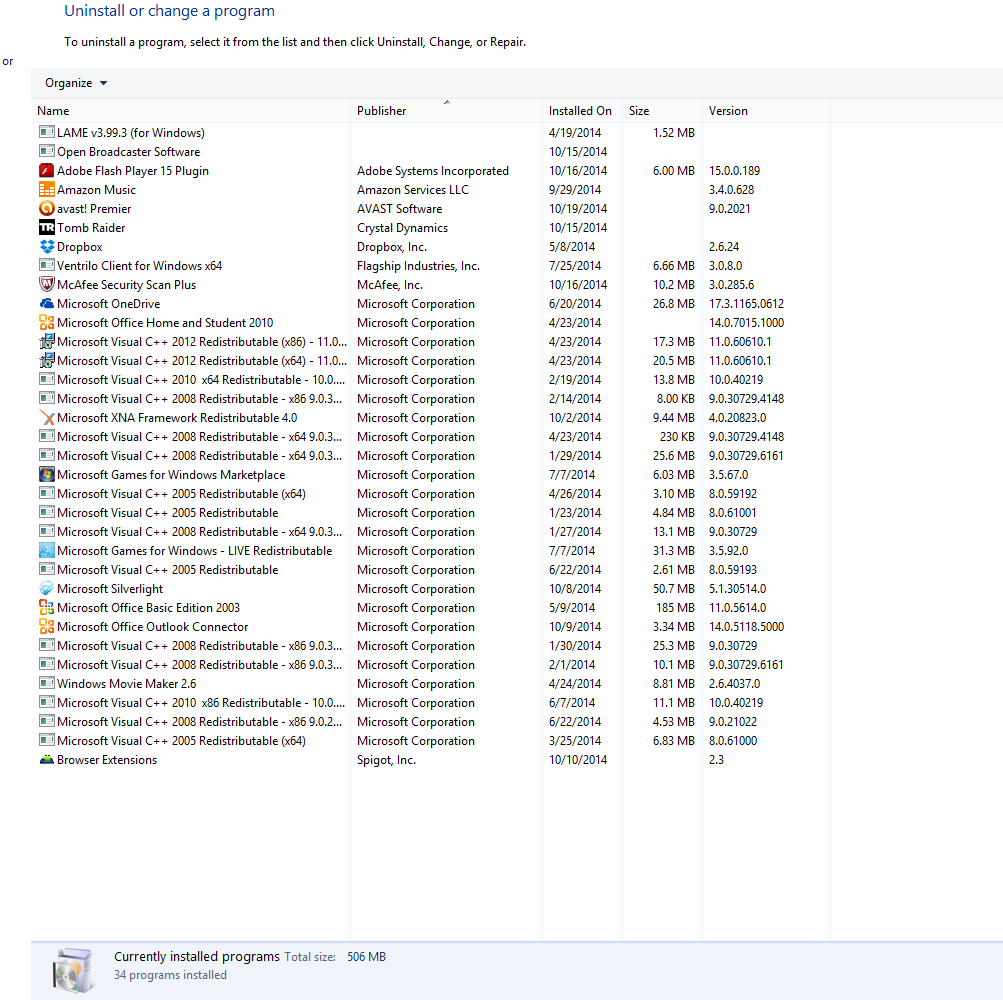1003x1000 pixels.
Task: Click the 185 MB size value
Action: [675, 608]
